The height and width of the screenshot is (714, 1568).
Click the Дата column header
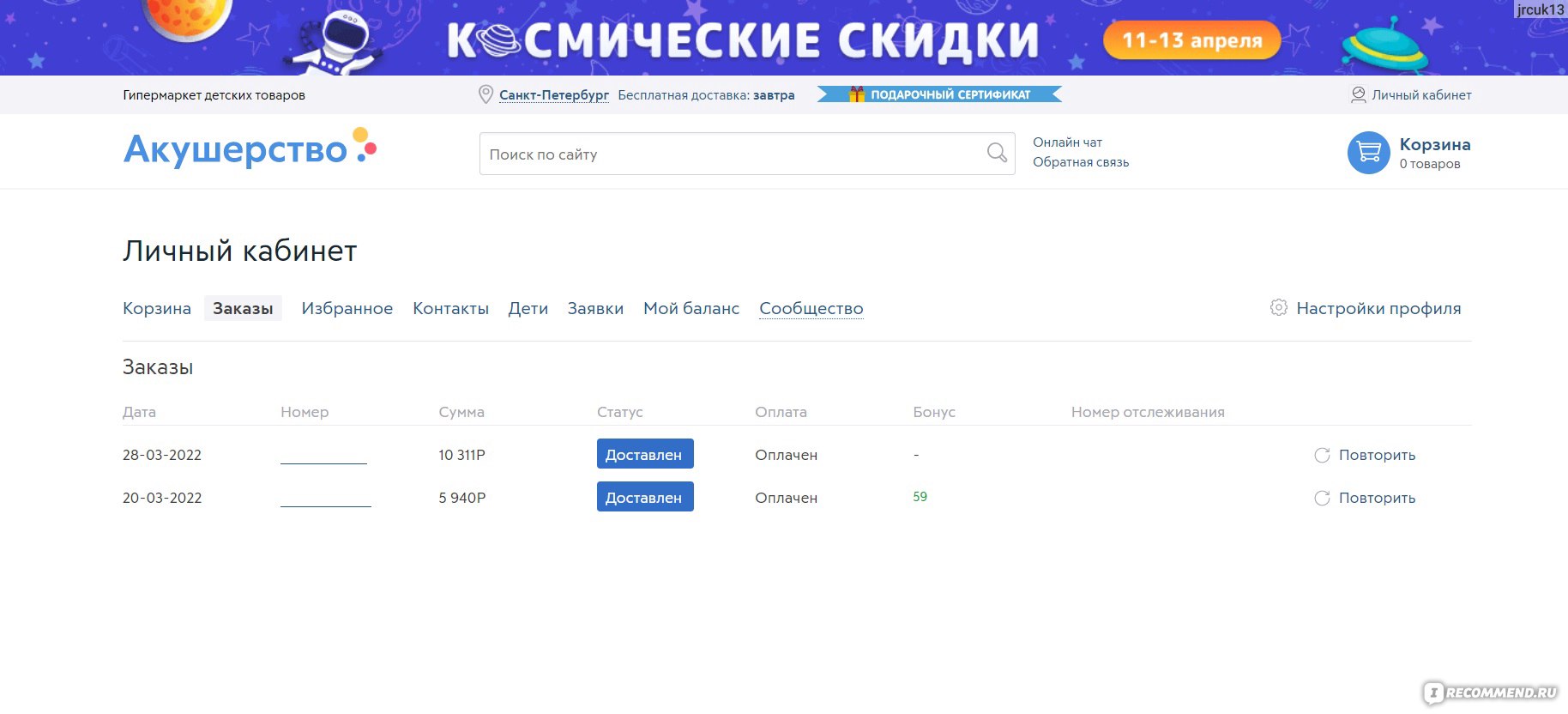(139, 412)
